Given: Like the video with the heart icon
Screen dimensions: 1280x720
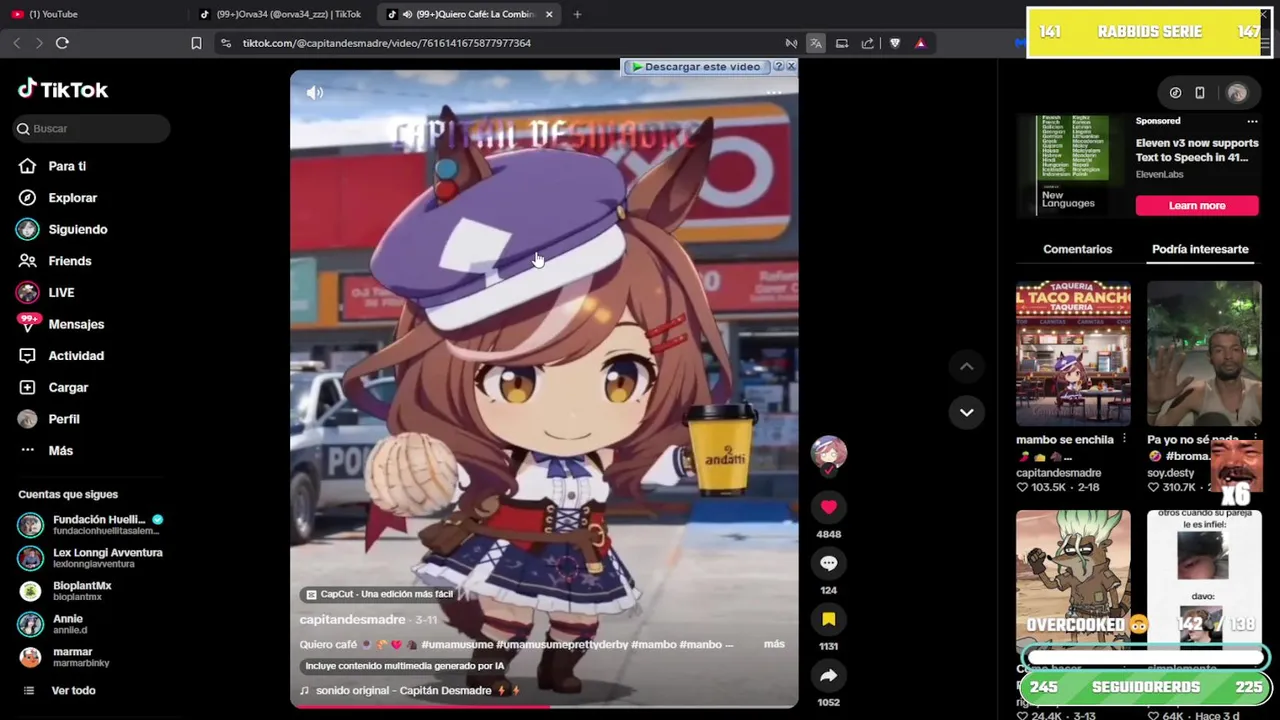Looking at the screenshot, I should tap(828, 507).
